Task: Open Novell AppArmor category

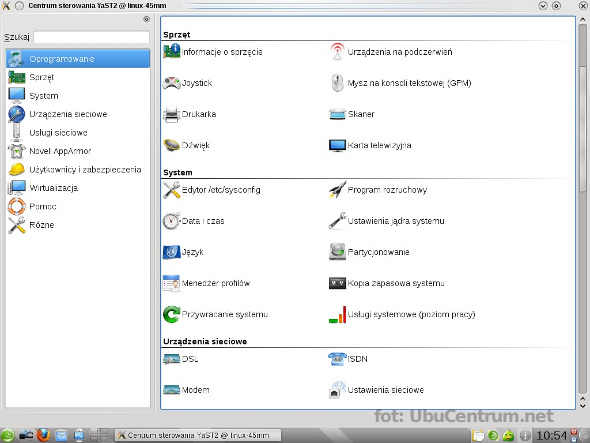Action: click(x=78, y=151)
